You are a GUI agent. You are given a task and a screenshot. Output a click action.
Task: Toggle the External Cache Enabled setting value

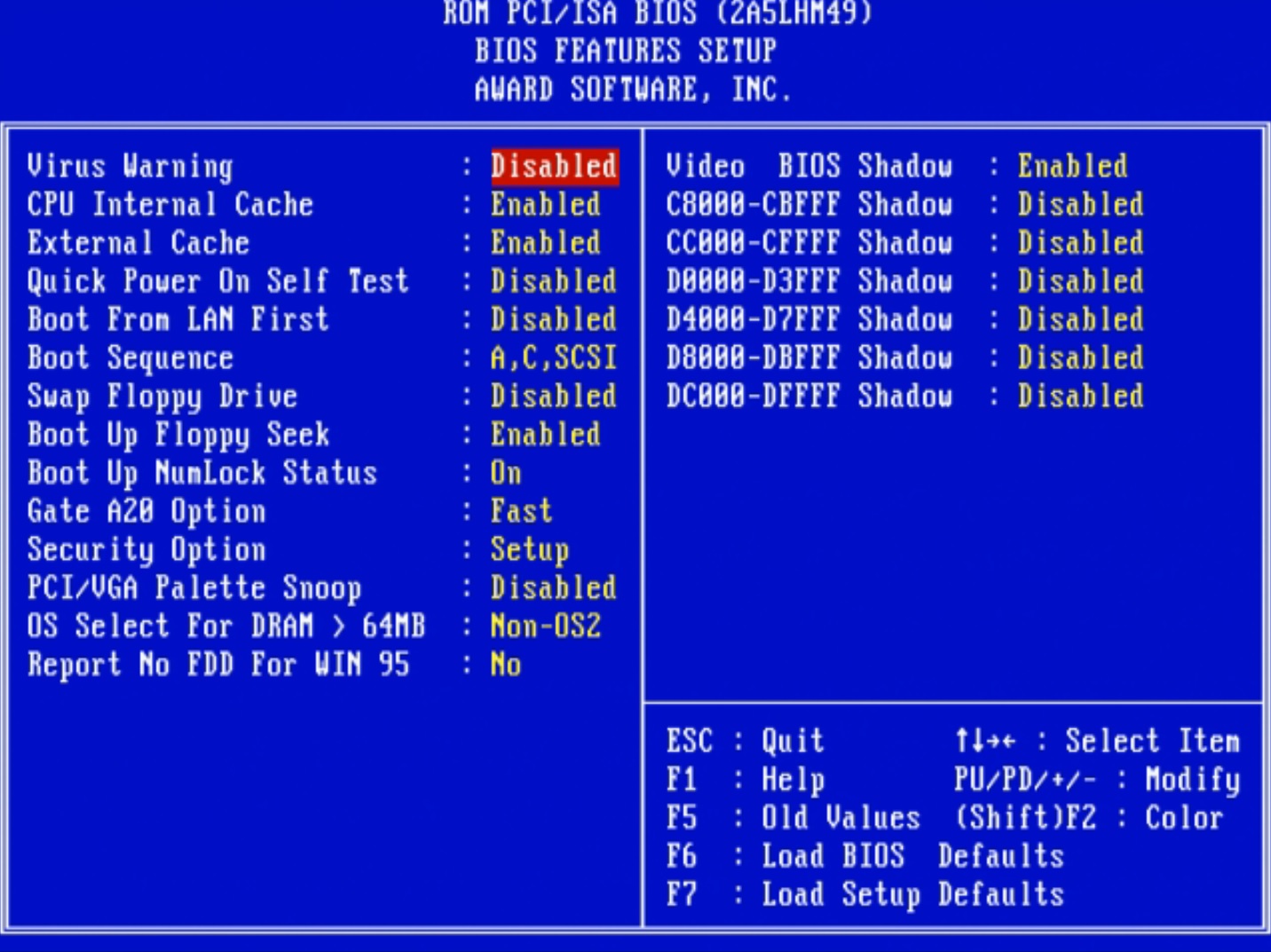point(546,243)
